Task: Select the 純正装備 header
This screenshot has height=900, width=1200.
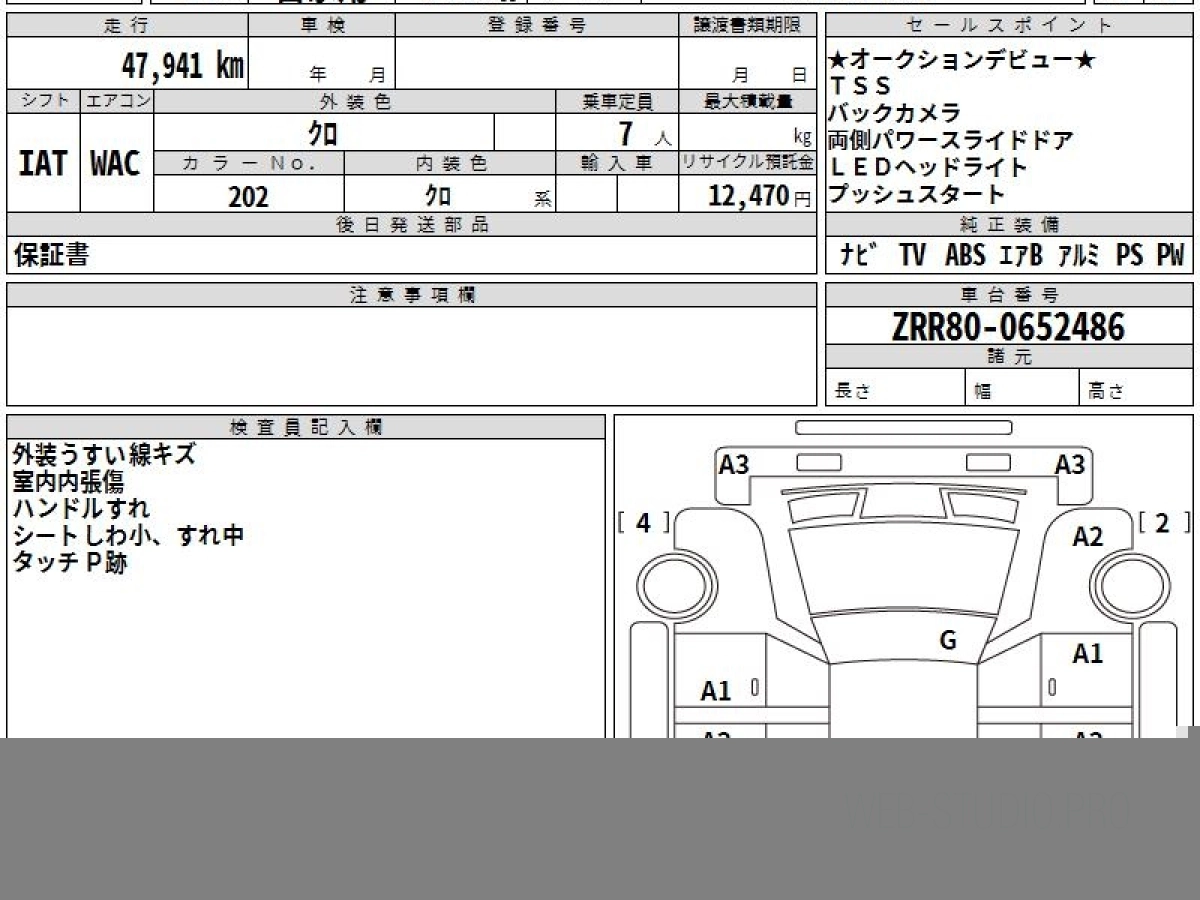Action: click(1010, 225)
